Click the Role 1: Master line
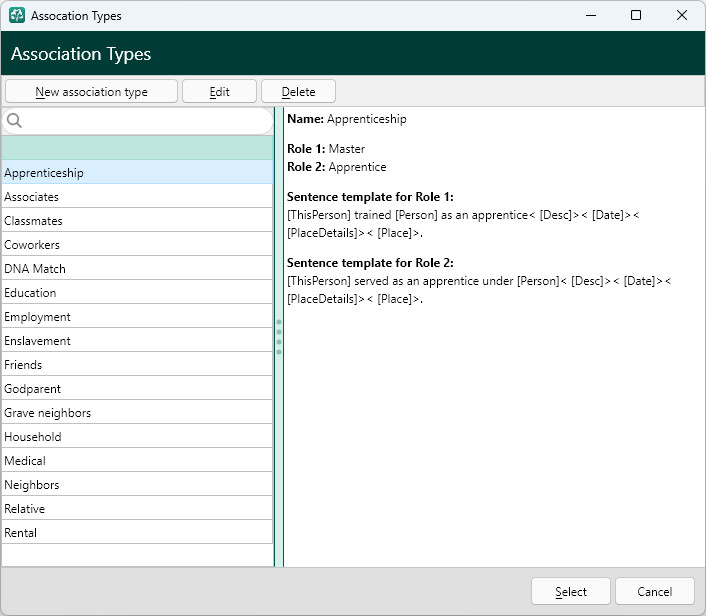Viewport: 706px width, 616px height. [x=326, y=149]
